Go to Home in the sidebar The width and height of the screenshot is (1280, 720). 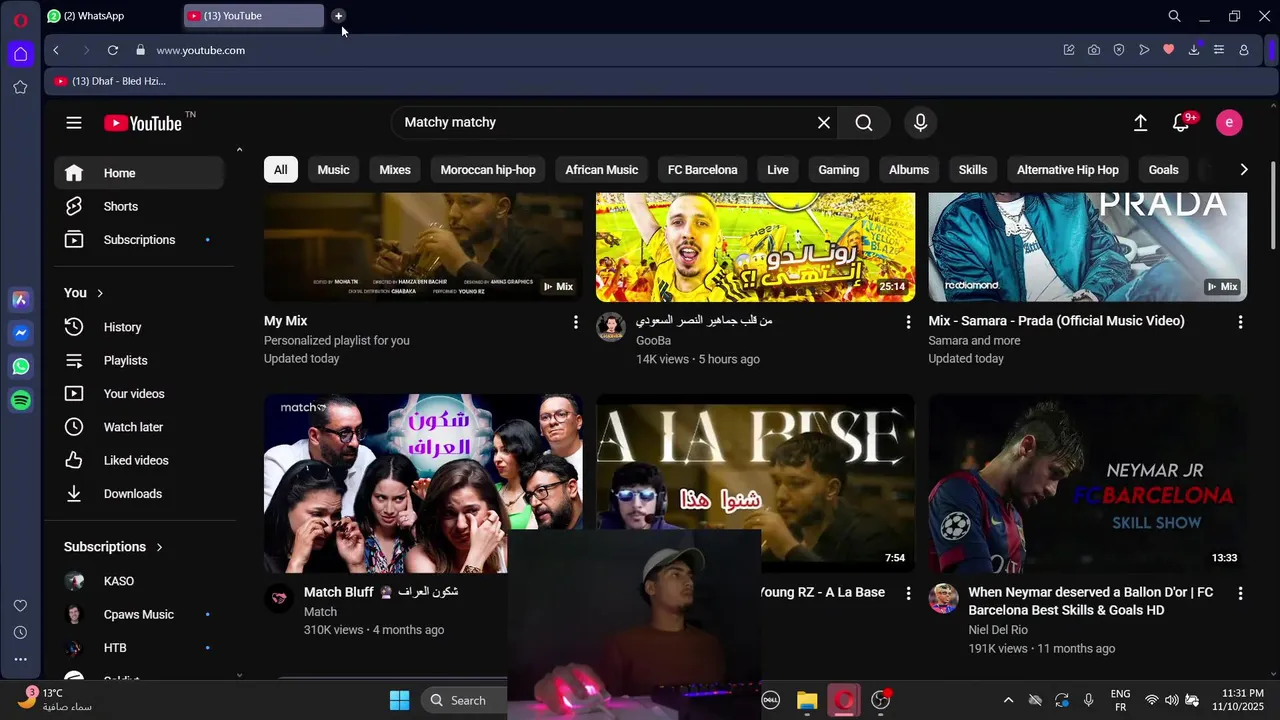click(x=139, y=173)
